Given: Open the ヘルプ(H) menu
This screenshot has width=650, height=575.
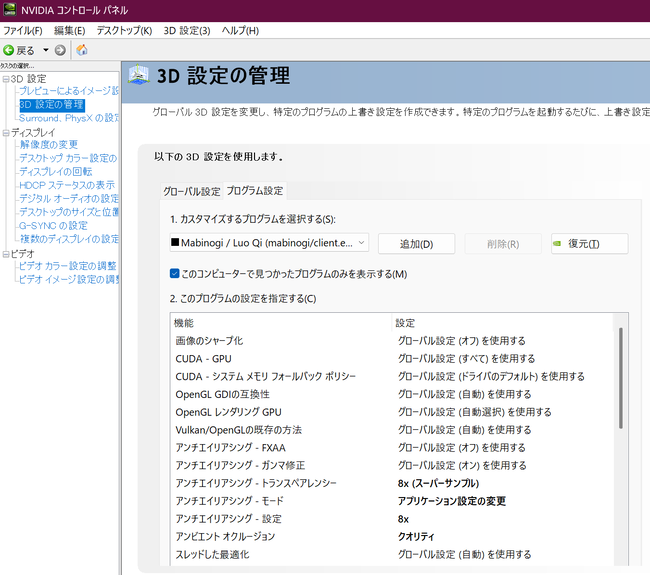Looking at the screenshot, I should [x=240, y=31].
